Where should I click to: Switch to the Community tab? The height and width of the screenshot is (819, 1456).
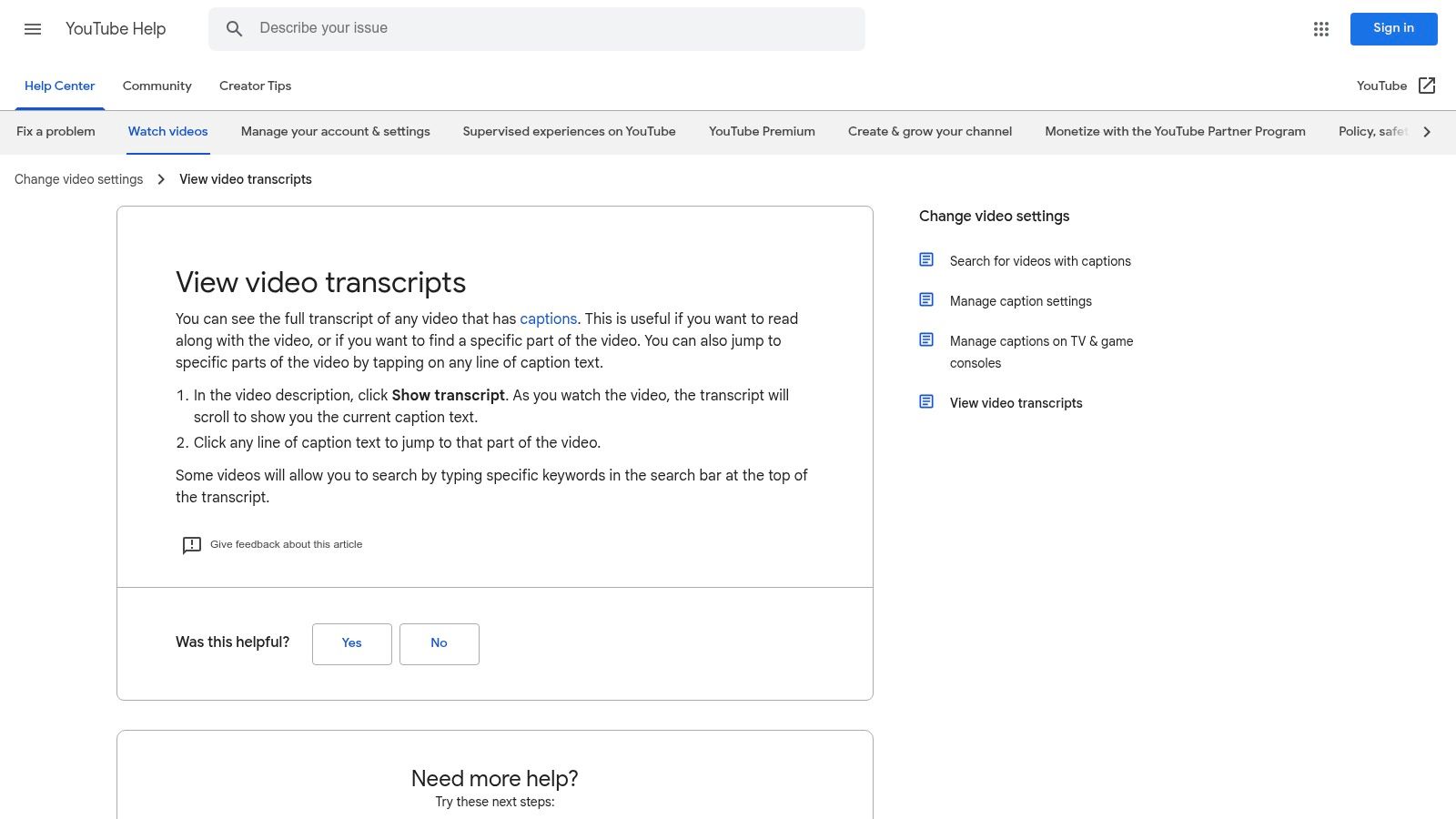click(157, 86)
